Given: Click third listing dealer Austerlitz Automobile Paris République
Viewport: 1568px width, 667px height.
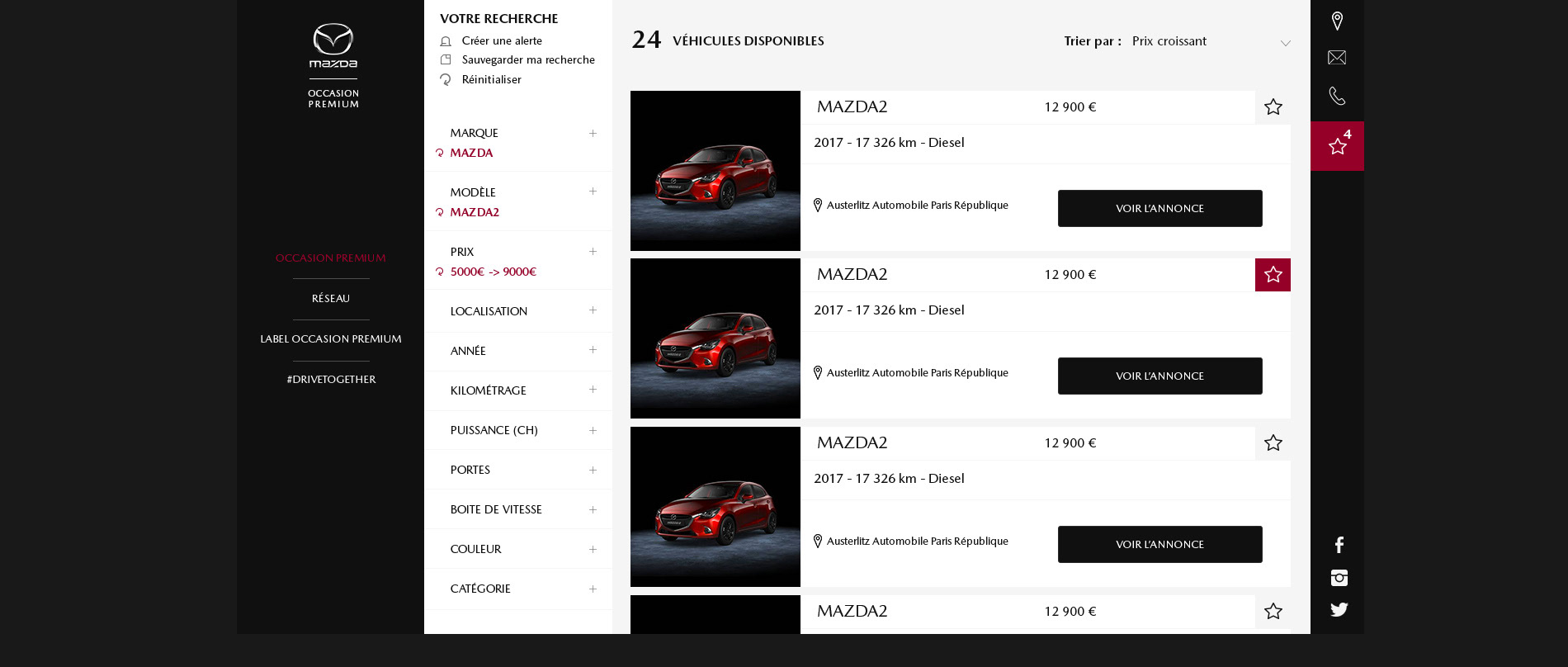Looking at the screenshot, I should (917, 541).
